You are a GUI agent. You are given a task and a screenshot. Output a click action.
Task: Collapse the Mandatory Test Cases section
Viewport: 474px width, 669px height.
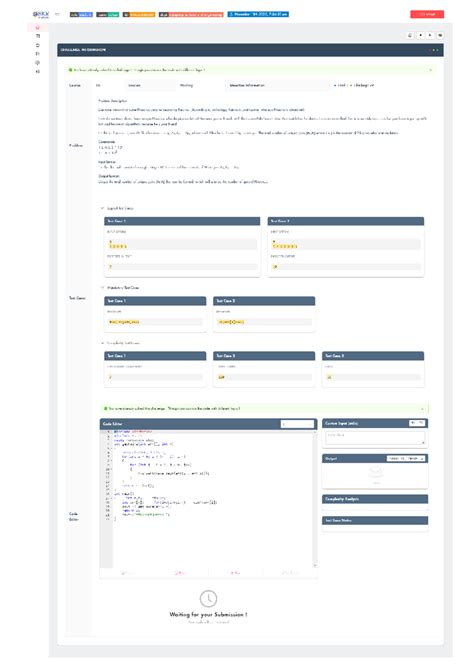[x=102, y=288]
